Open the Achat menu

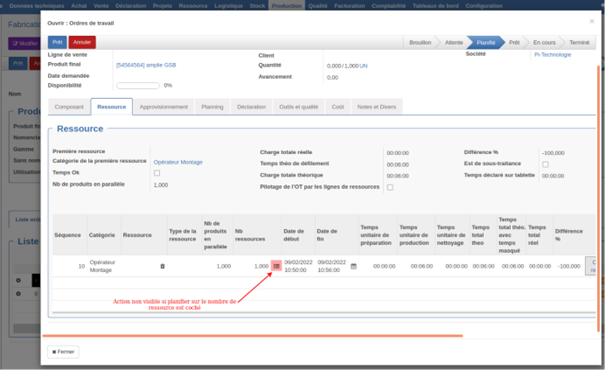79,6
